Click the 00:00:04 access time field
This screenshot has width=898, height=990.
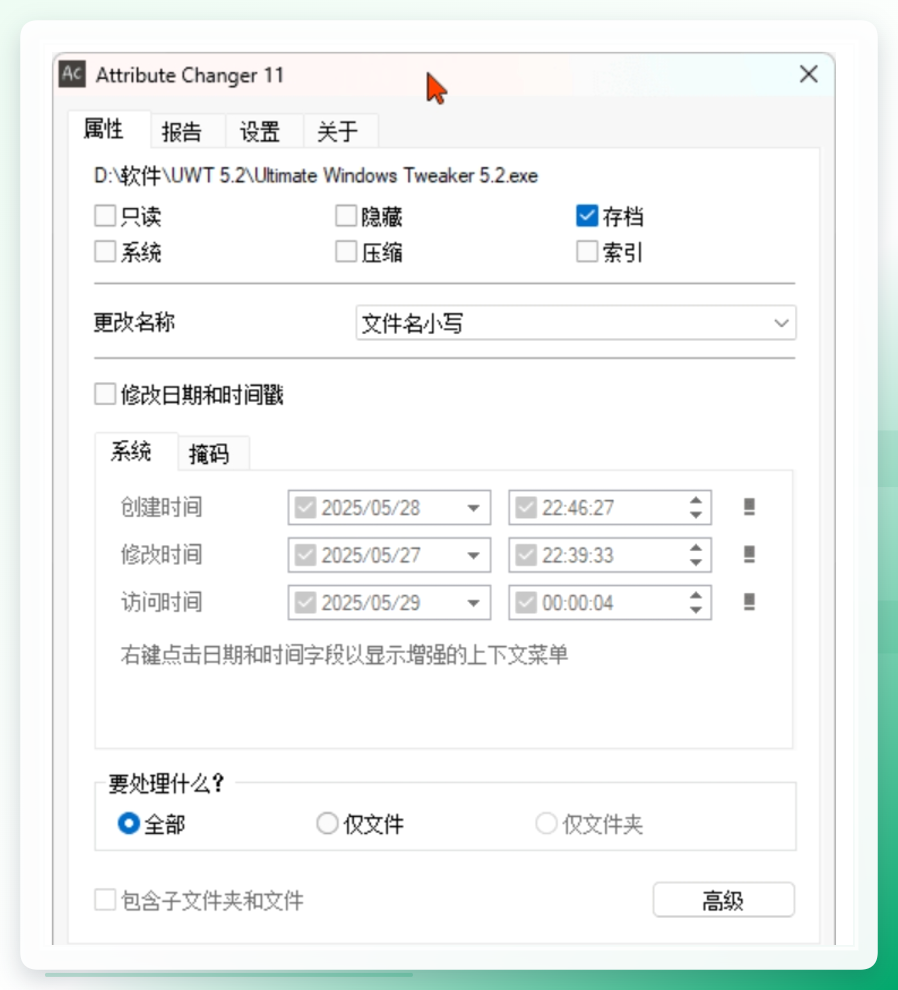pyautogui.click(x=610, y=602)
